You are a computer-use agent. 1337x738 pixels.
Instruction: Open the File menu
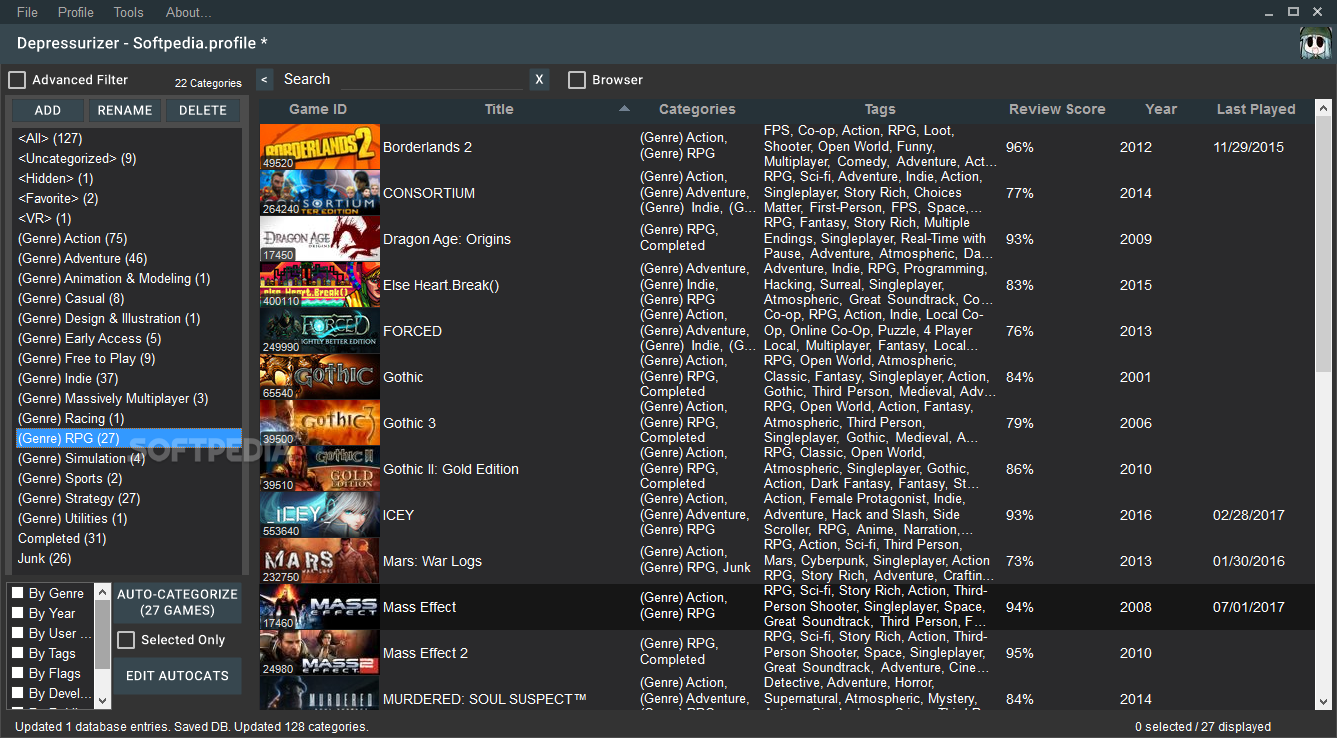28,12
